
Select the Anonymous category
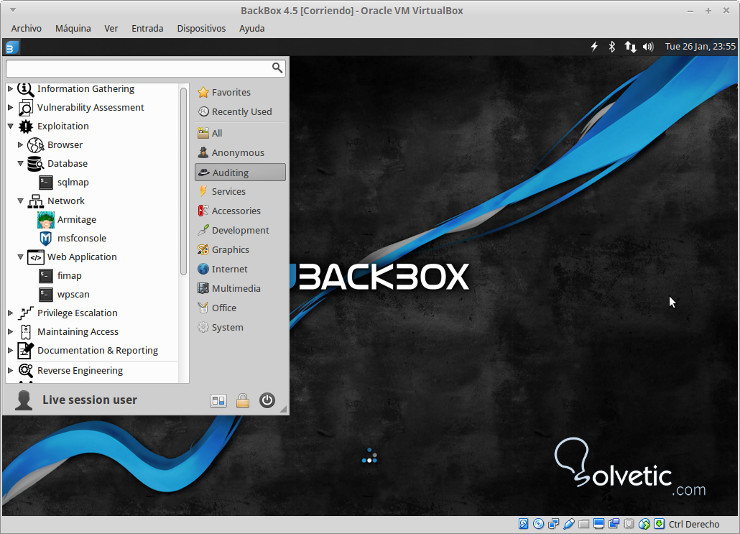pos(240,153)
